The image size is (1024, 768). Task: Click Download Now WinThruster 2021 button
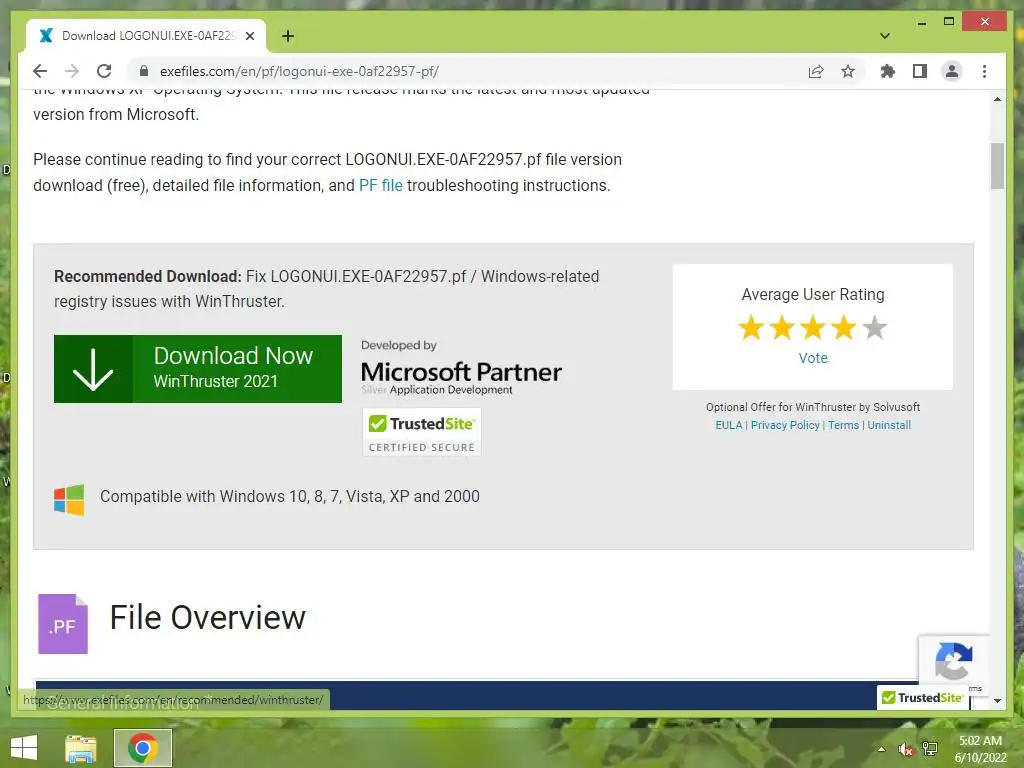coord(198,369)
